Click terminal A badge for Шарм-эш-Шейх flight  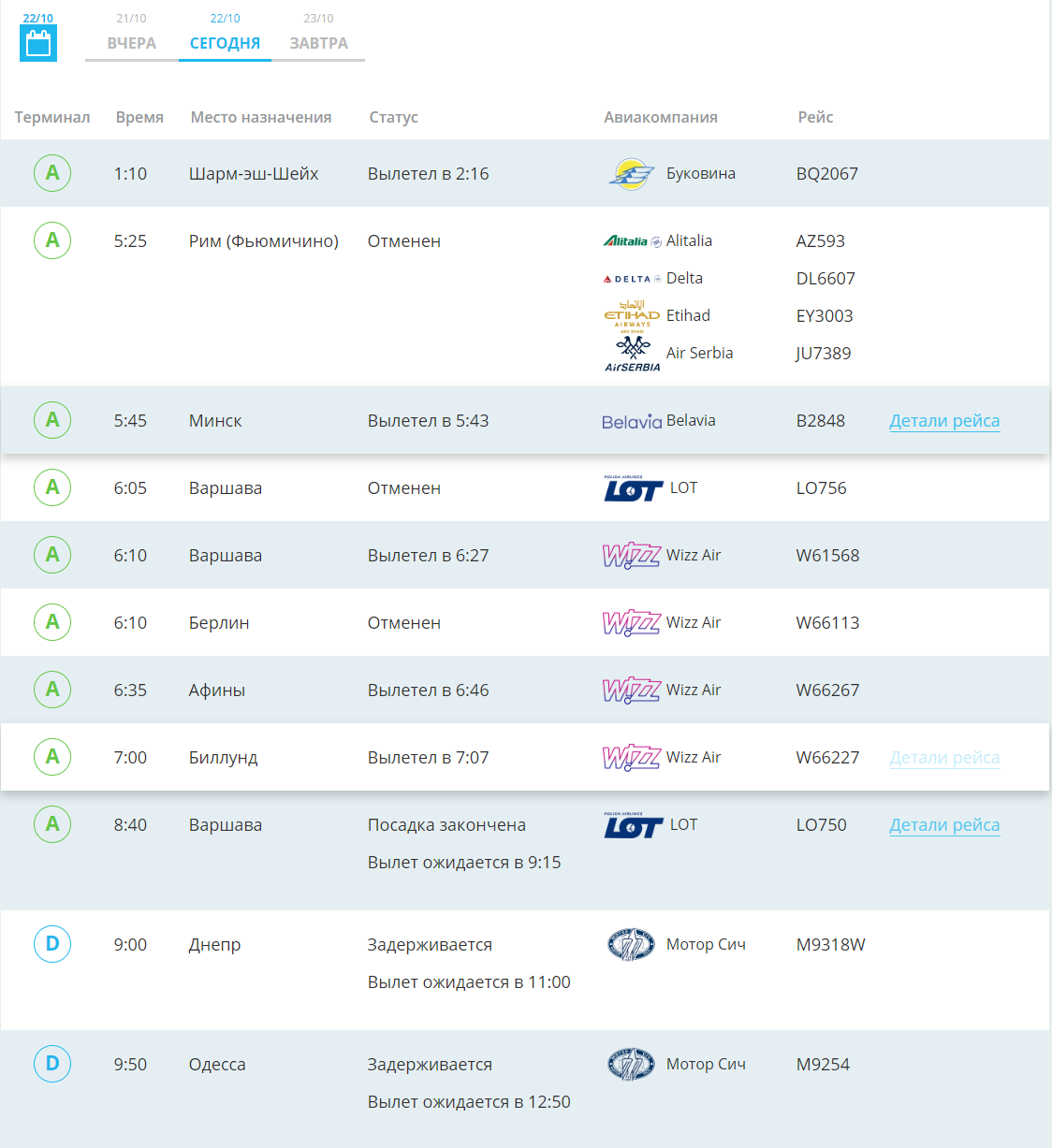click(52, 173)
